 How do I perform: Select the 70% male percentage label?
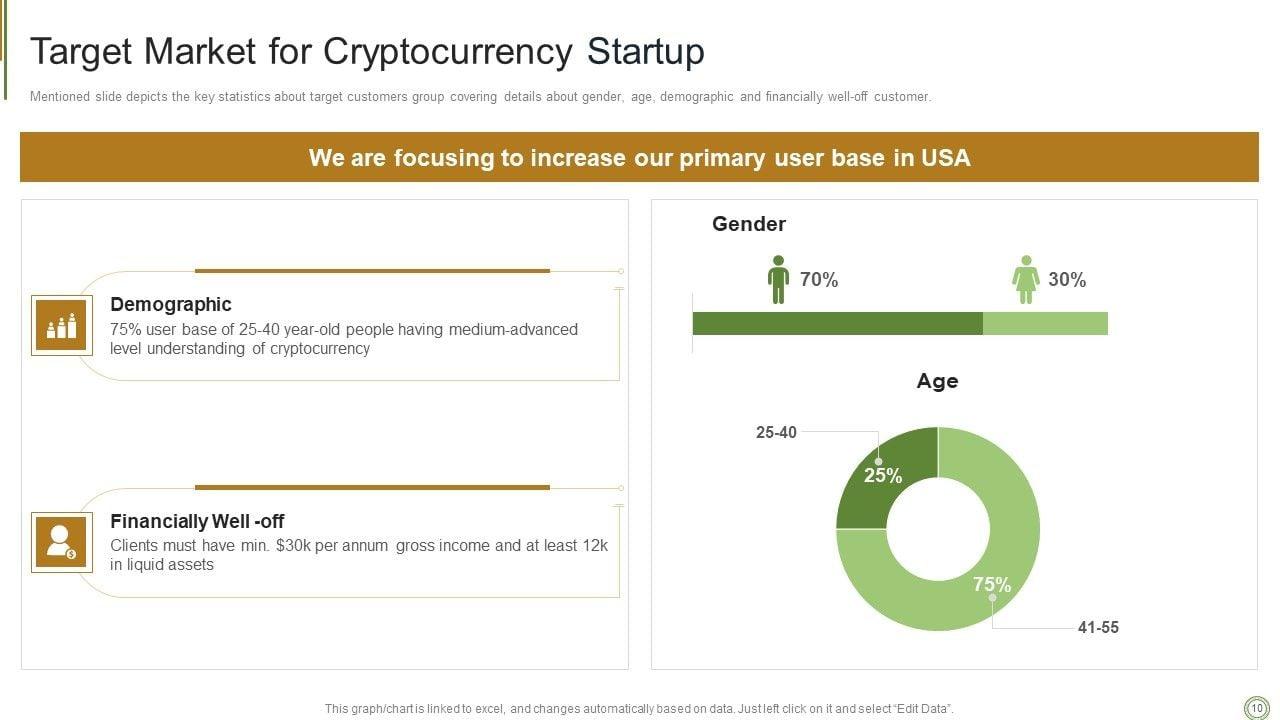click(x=819, y=280)
